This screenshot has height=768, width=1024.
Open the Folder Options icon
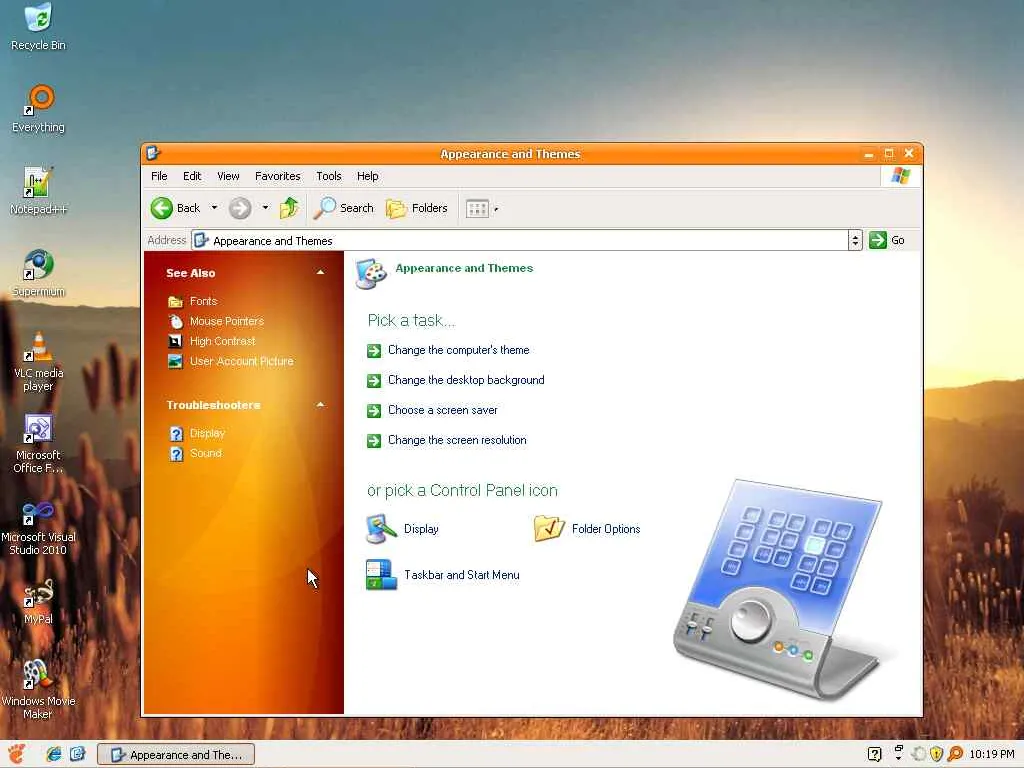point(587,529)
